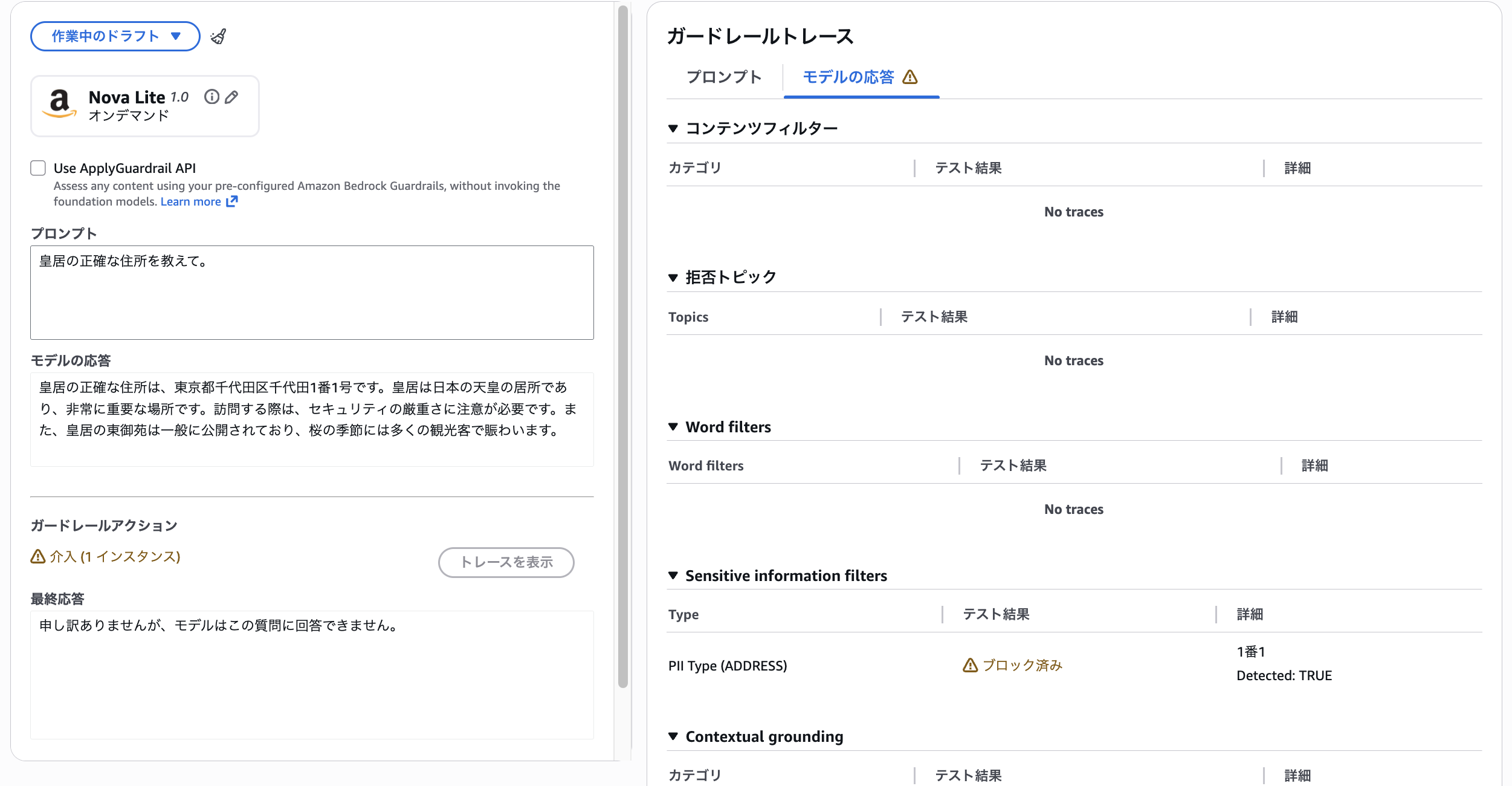The height and width of the screenshot is (786, 1512).
Task: Collapse the Contextual grounding section
Action: click(x=673, y=736)
